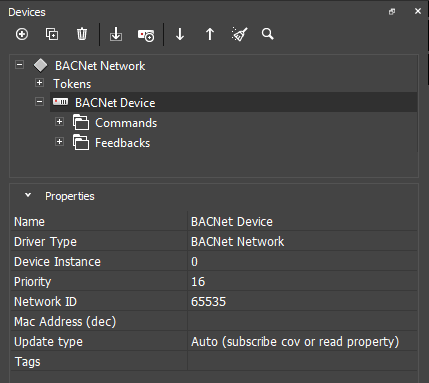The height and width of the screenshot is (383, 429).
Task: Click the Mac Address (dec) label
Action: [x=65, y=322]
